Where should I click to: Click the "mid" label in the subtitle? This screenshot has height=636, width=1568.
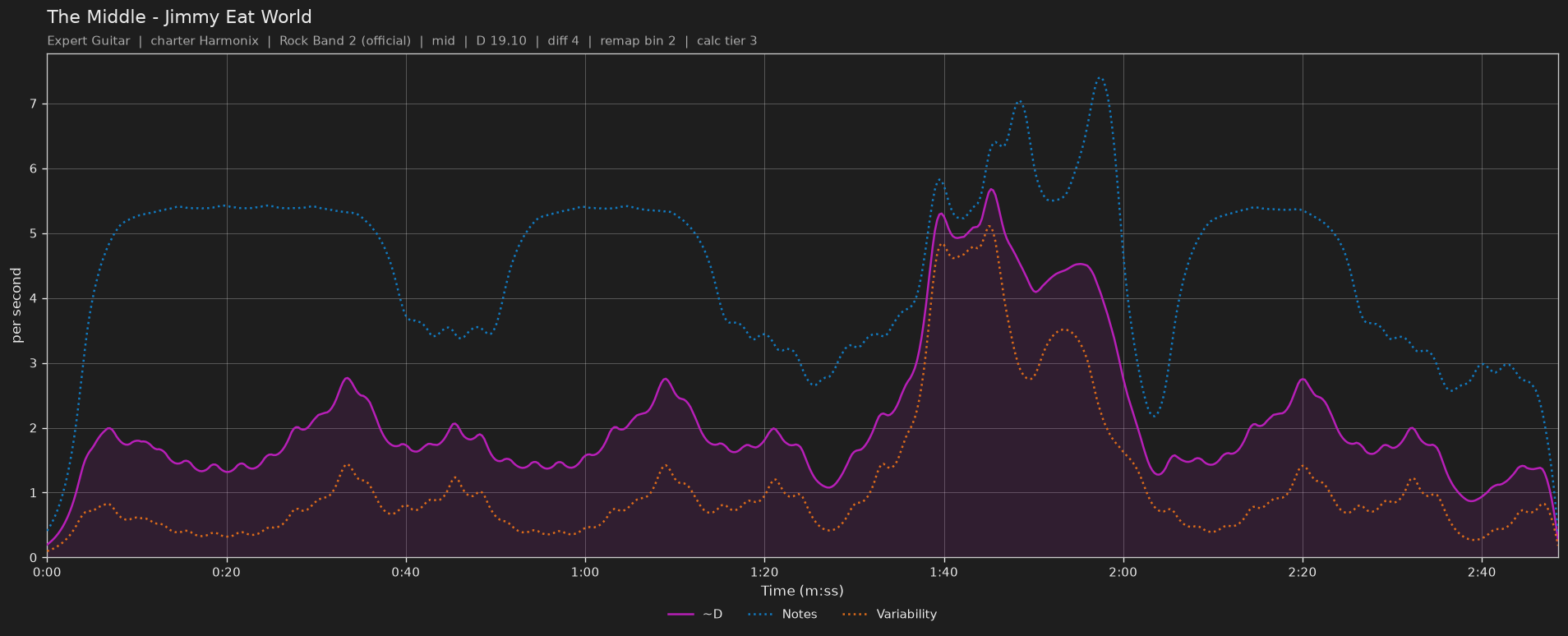click(x=444, y=41)
